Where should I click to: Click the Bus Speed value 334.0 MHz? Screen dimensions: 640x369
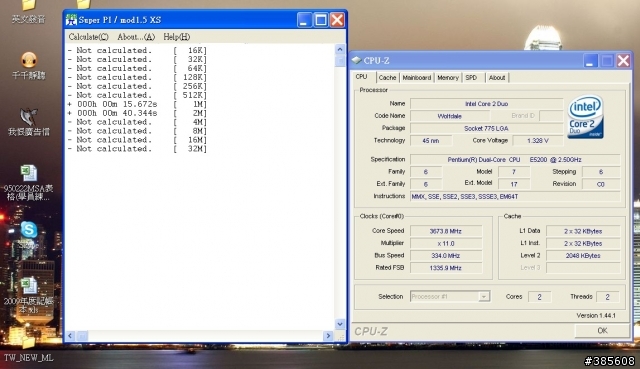(445, 256)
